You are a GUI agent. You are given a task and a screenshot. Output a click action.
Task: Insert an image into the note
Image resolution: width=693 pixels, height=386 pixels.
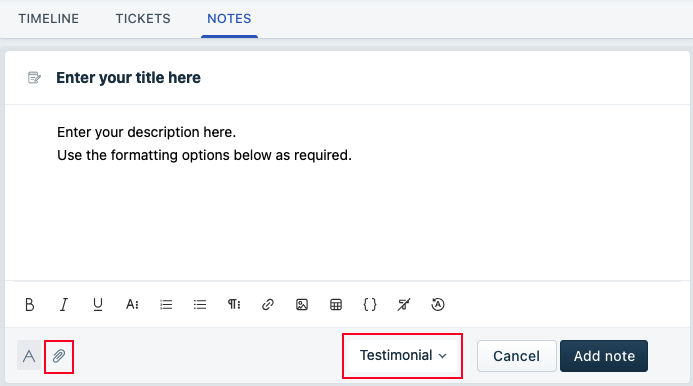(302, 304)
